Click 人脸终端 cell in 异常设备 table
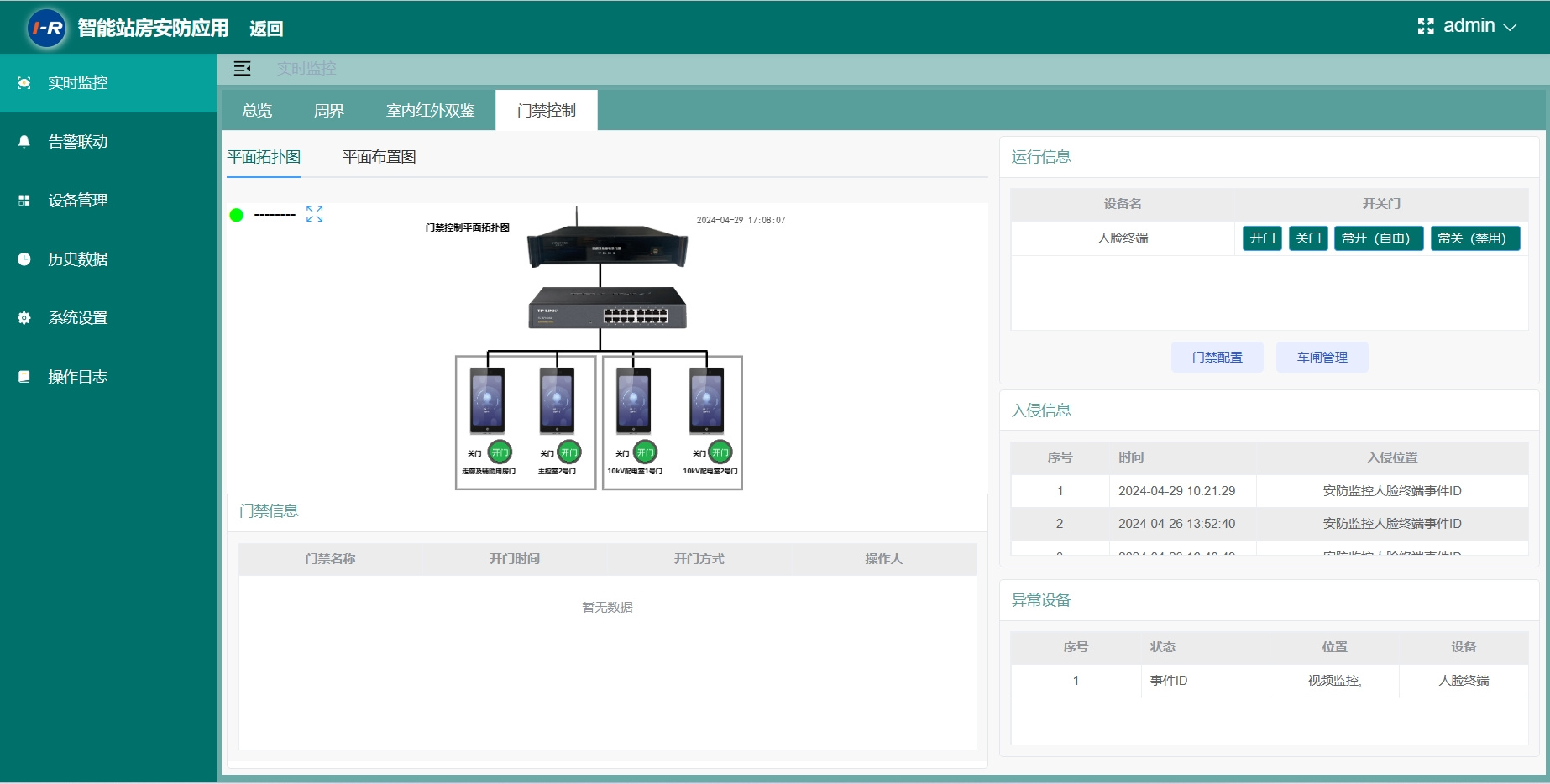Viewport: 1550px width, 784px height. pyautogui.click(x=1464, y=681)
